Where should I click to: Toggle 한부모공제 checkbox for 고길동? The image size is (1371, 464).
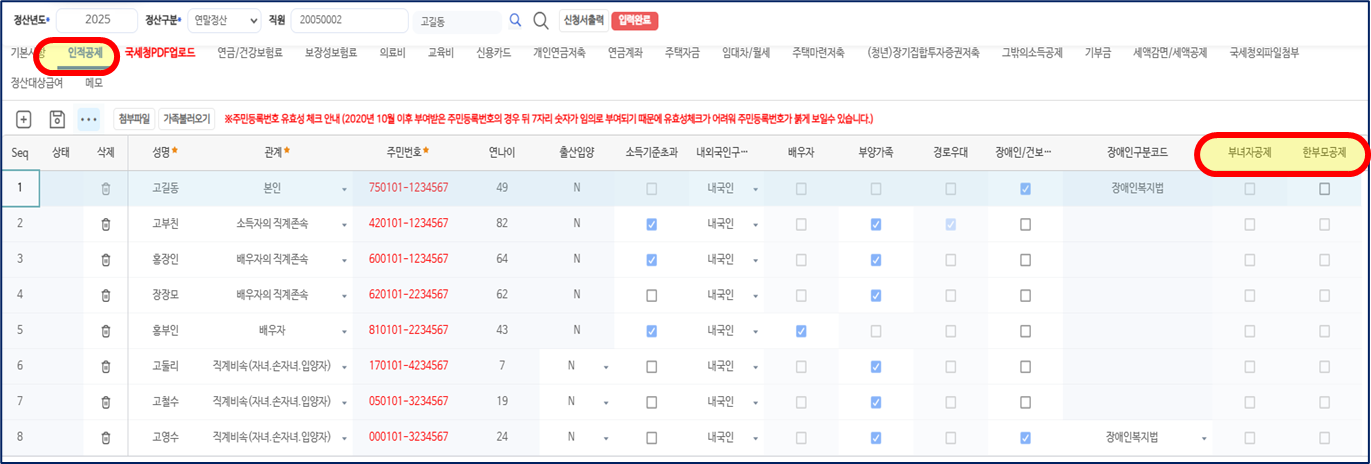point(1324,189)
